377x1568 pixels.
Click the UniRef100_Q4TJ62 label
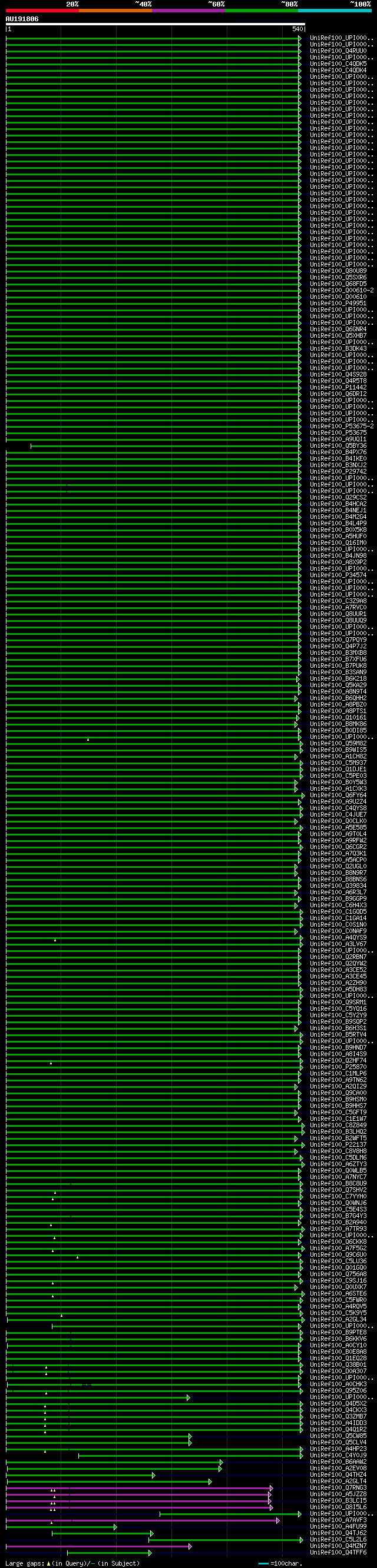pyautogui.click(x=338, y=1533)
